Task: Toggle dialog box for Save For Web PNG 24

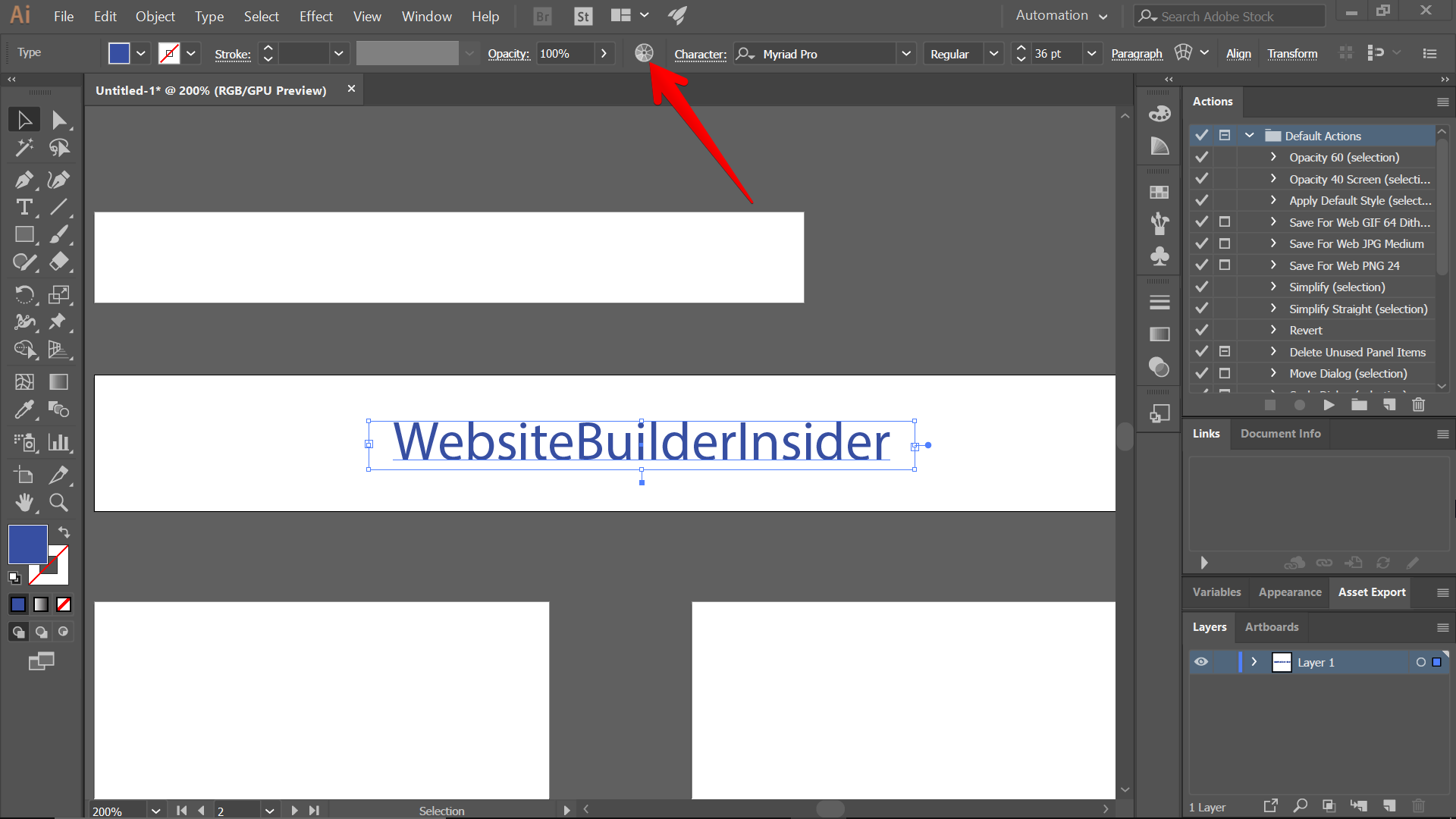Action: point(1225,265)
